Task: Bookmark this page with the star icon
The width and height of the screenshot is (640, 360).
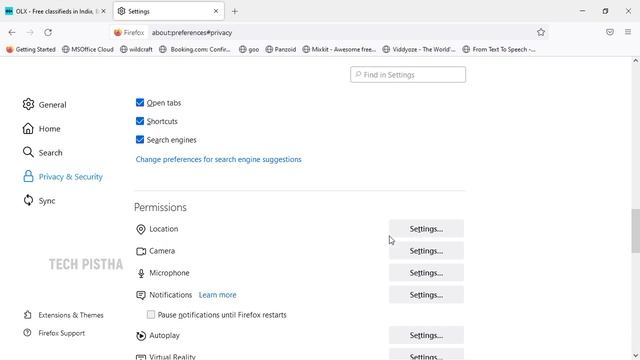Action: pos(541,32)
